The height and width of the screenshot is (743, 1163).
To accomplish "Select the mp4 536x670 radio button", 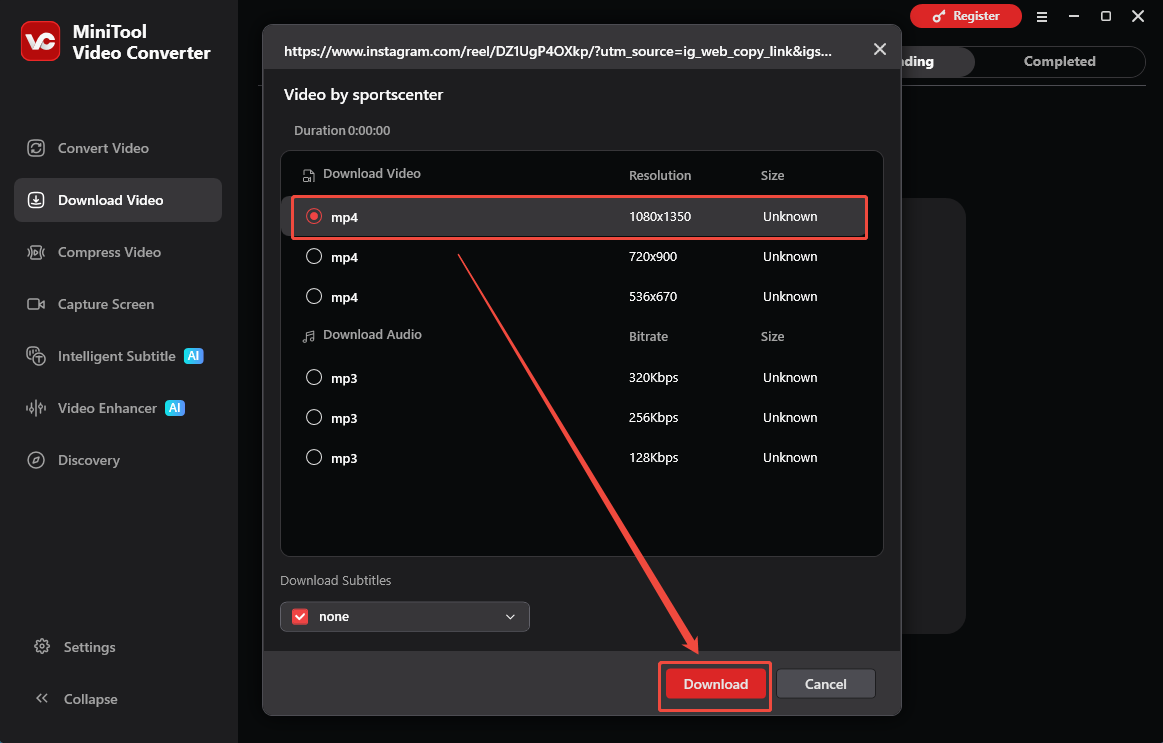I will [314, 297].
